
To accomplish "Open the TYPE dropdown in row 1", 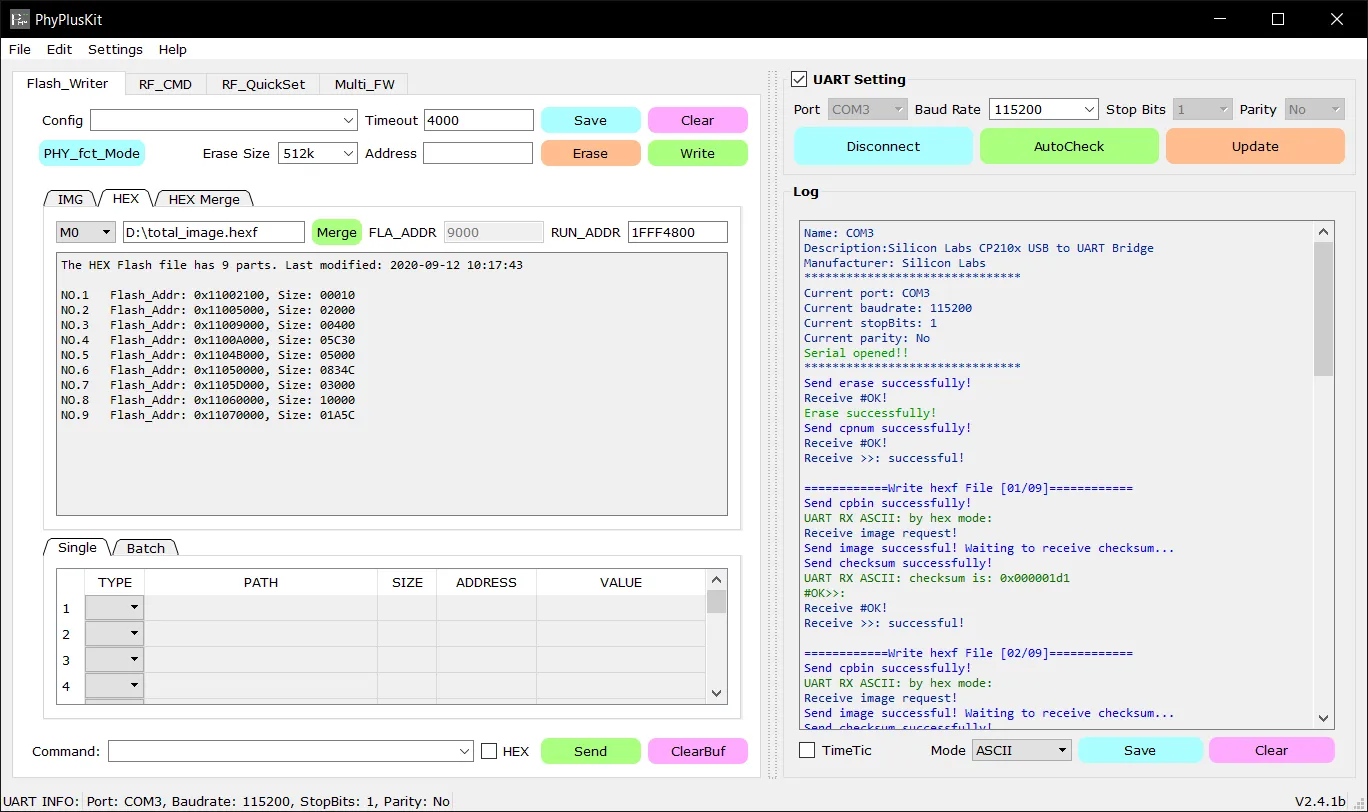I will [x=114, y=608].
